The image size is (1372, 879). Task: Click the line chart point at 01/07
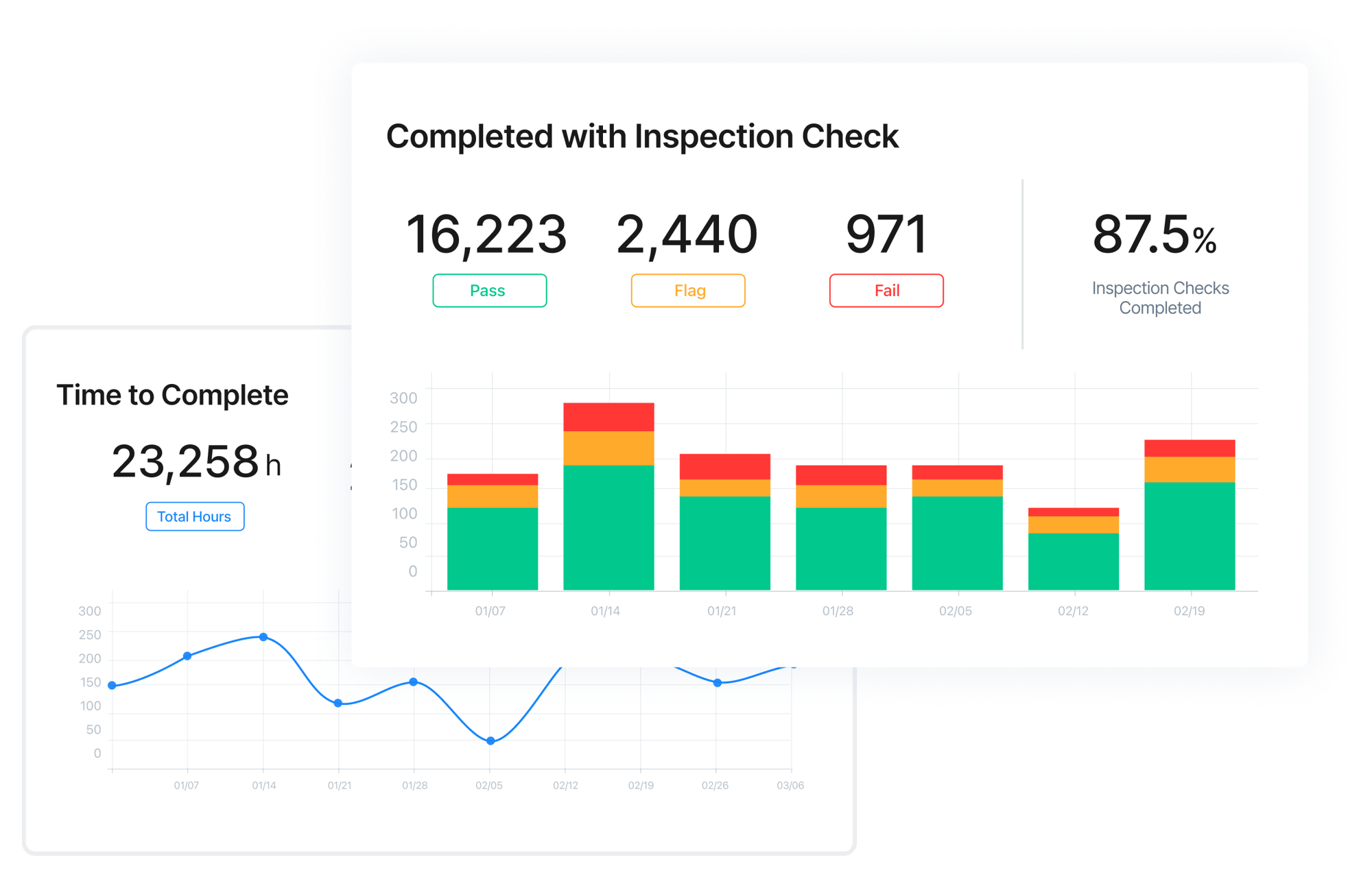click(x=187, y=656)
